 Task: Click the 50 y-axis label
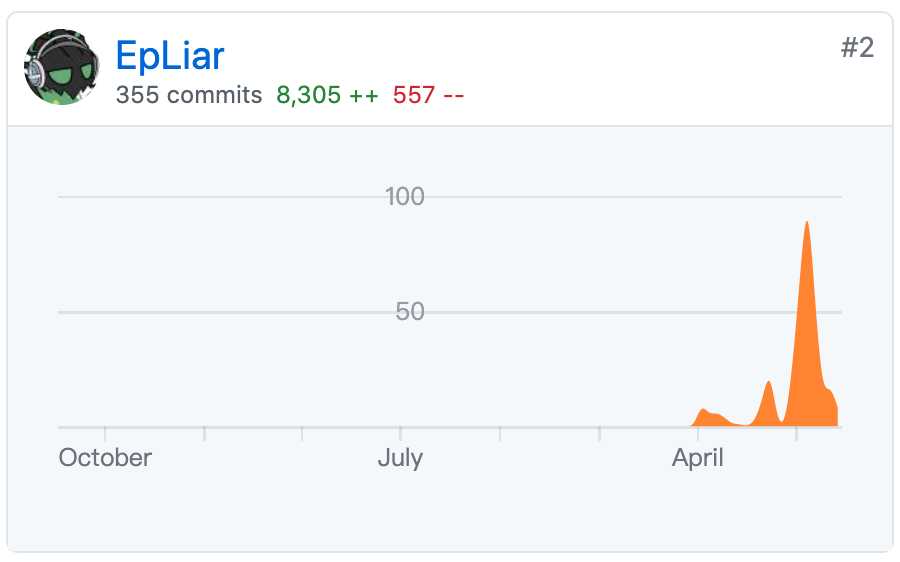(410, 312)
